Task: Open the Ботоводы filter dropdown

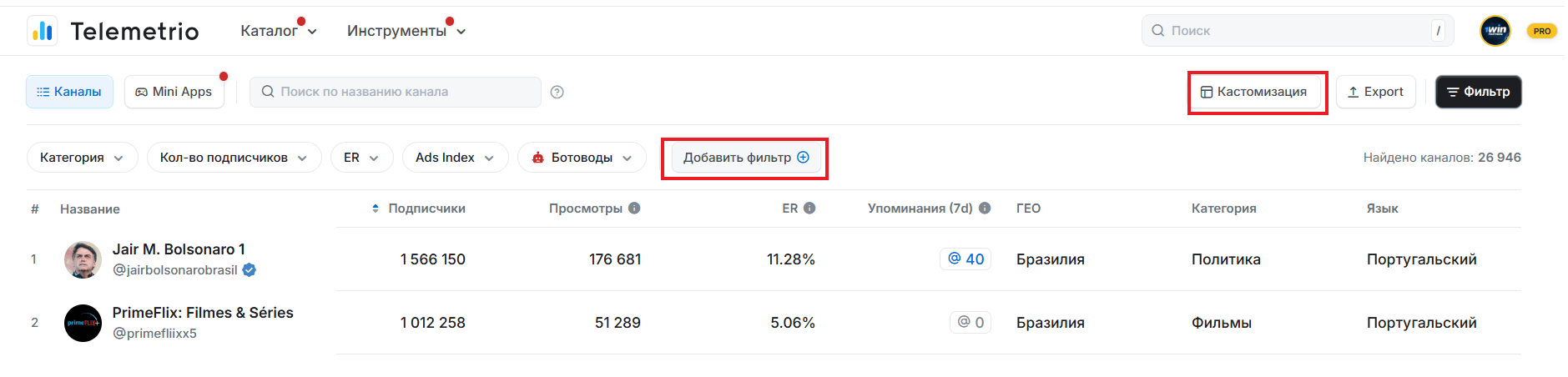Action: pyautogui.click(x=582, y=158)
